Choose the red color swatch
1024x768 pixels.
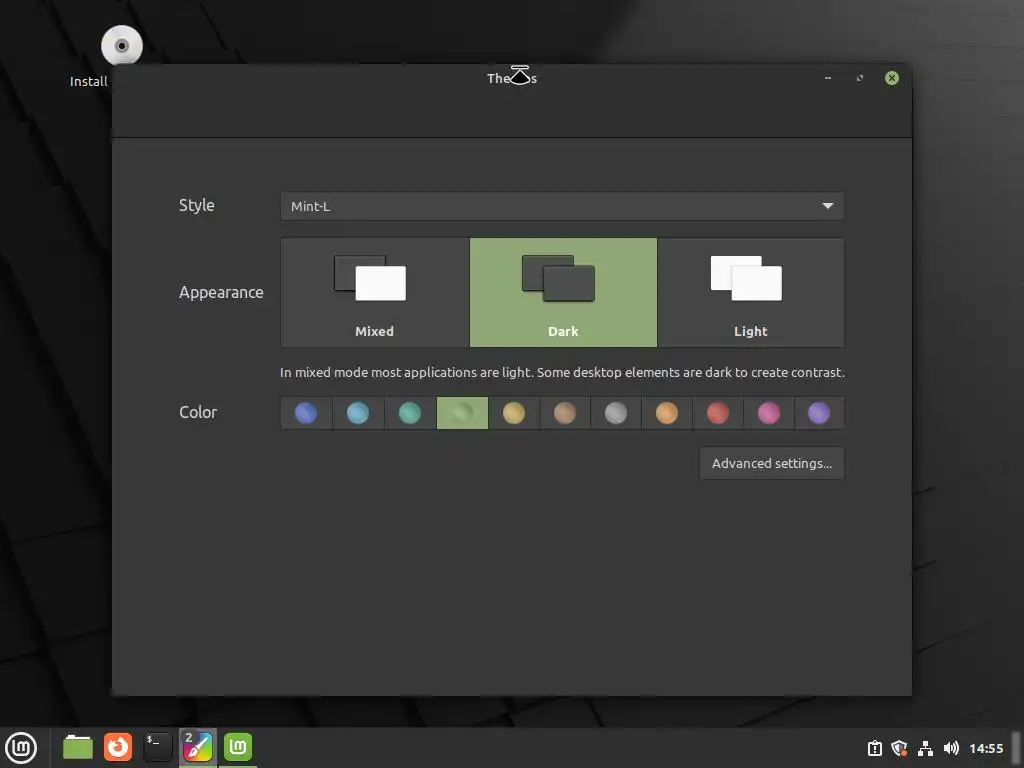[x=718, y=413]
